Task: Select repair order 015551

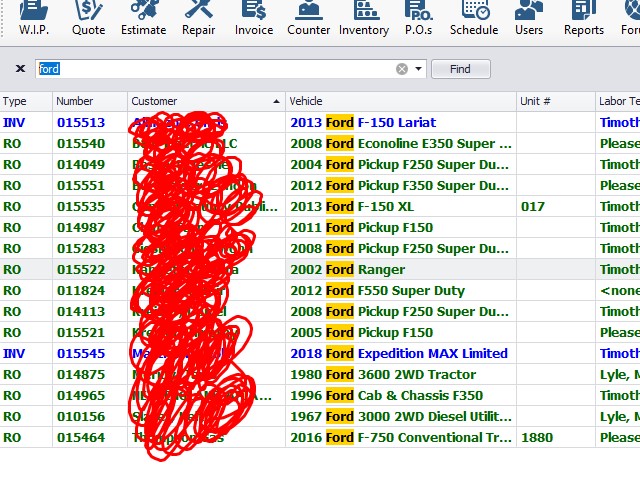Action: click(x=81, y=186)
